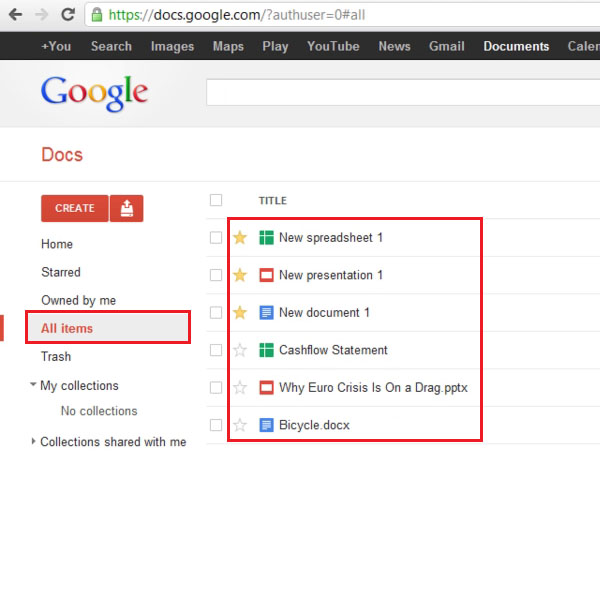Unstar New document 1
Image resolution: width=600 pixels, height=600 pixels.
(240, 313)
